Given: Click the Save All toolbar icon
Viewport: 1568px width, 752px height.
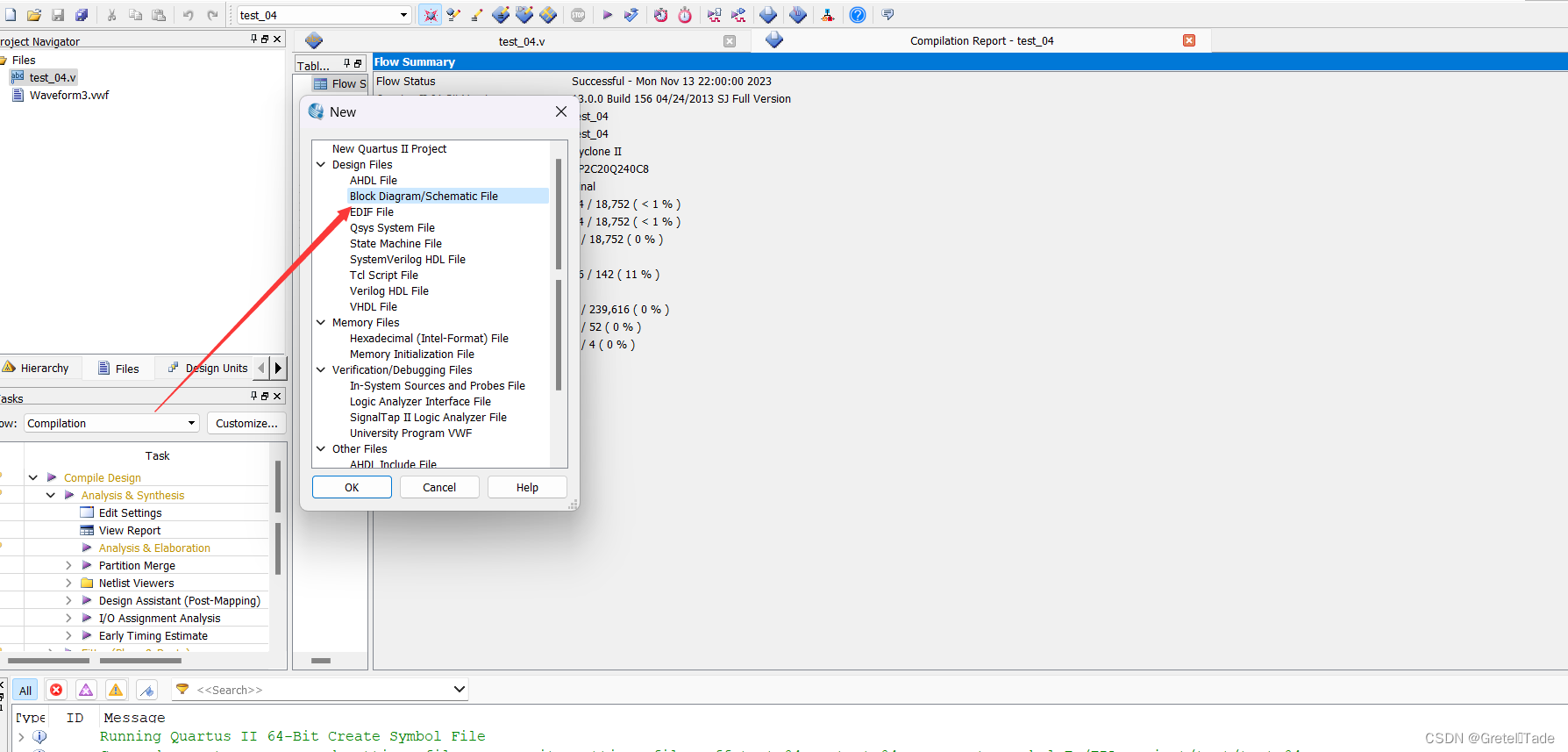Looking at the screenshot, I should [x=82, y=15].
